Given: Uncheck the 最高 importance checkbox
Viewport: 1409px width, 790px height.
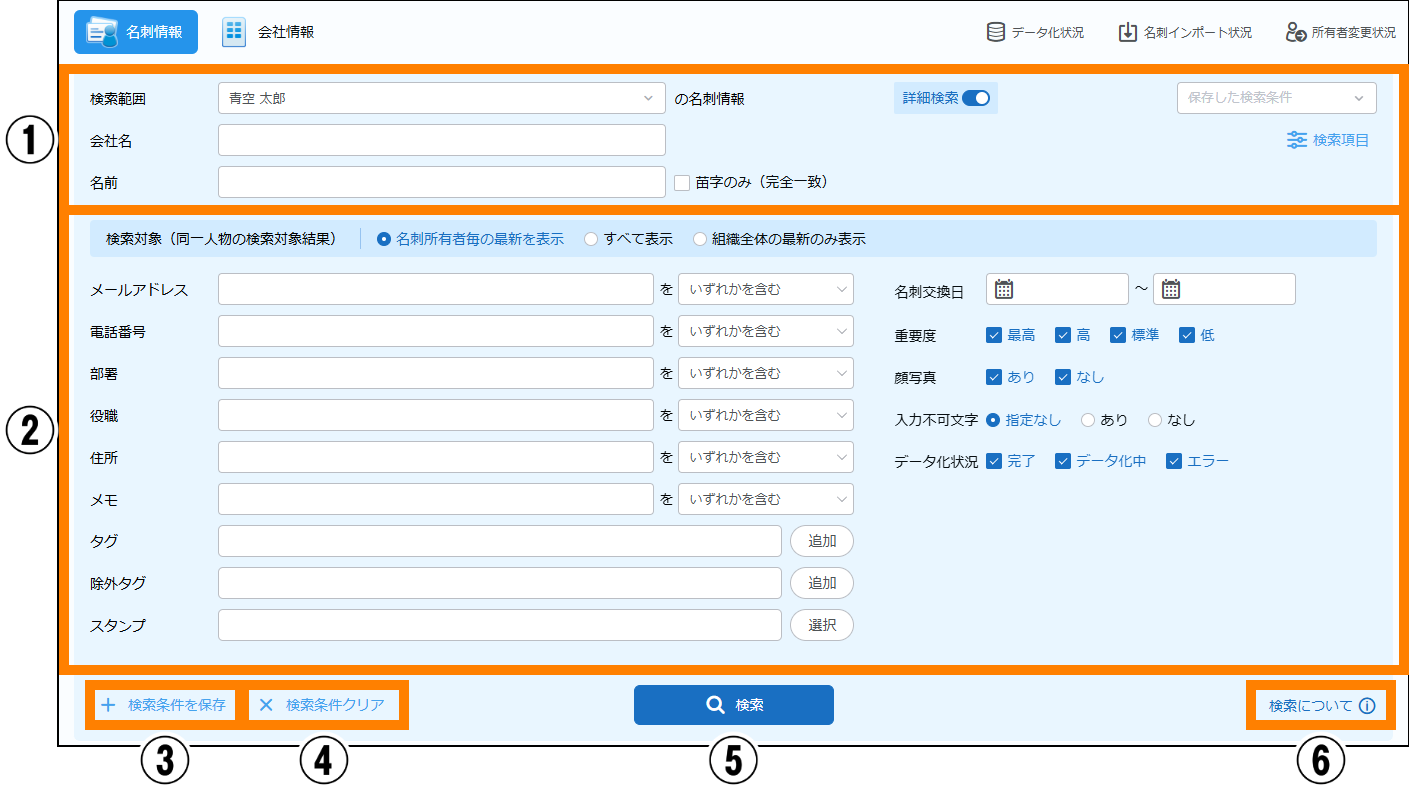Looking at the screenshot, I should coord(994,335).
